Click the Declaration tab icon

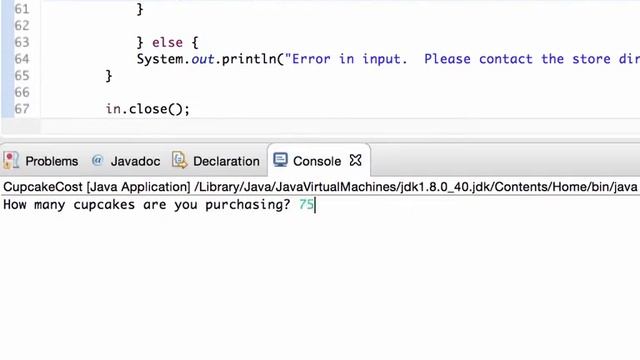click(x=179, y=160)
